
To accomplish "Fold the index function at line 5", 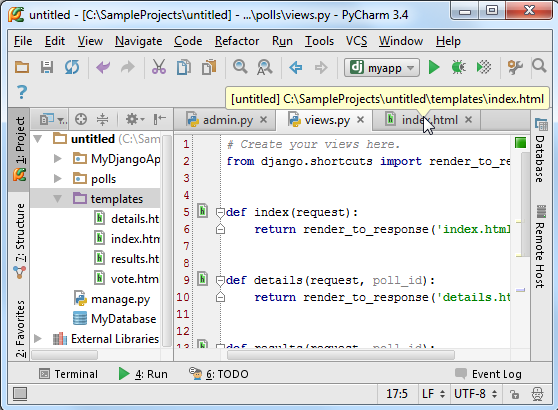I will (220, 212).
